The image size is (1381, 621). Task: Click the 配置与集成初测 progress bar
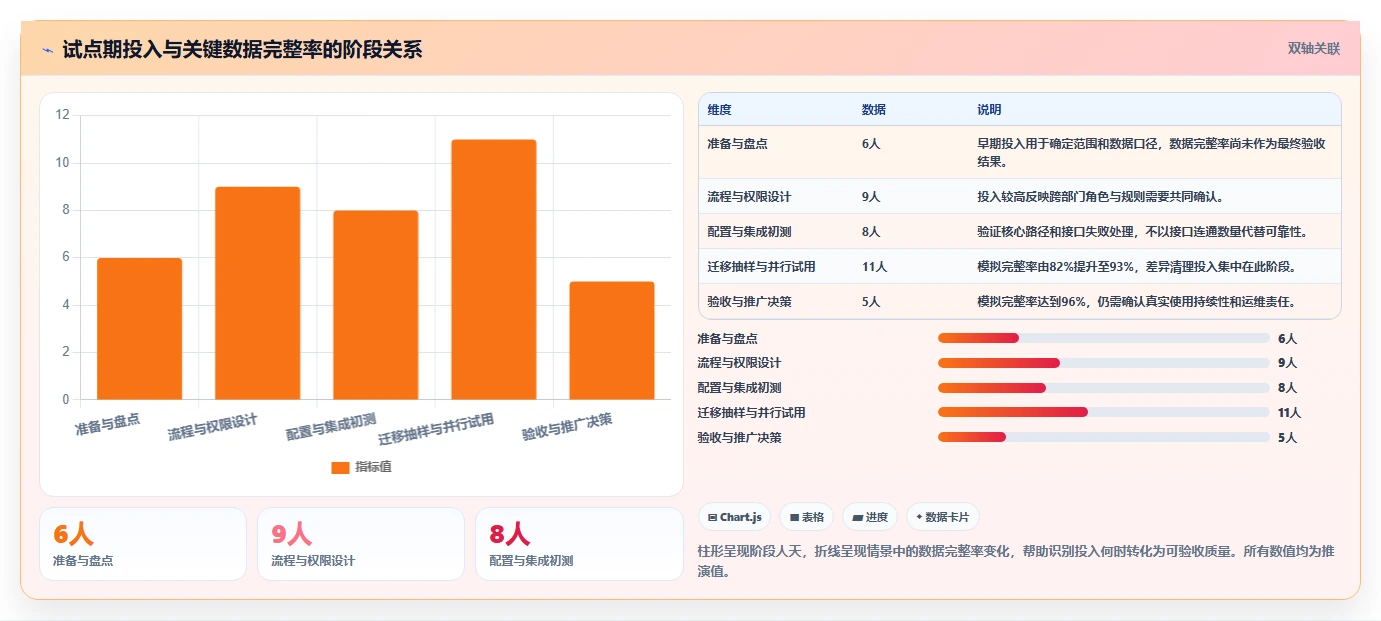click(x=1104, y=388)
